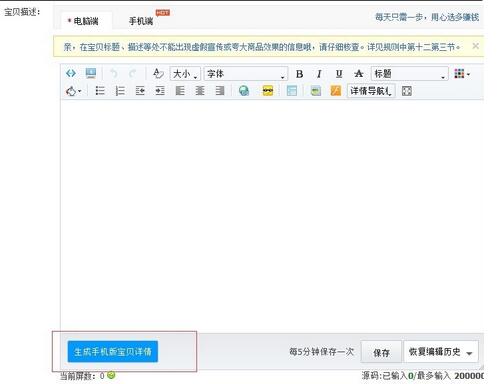The height and width of the screenshot is (384, 499).
Task: Click the 每5分钟保存一次 text
Action: tap(322, 352)
